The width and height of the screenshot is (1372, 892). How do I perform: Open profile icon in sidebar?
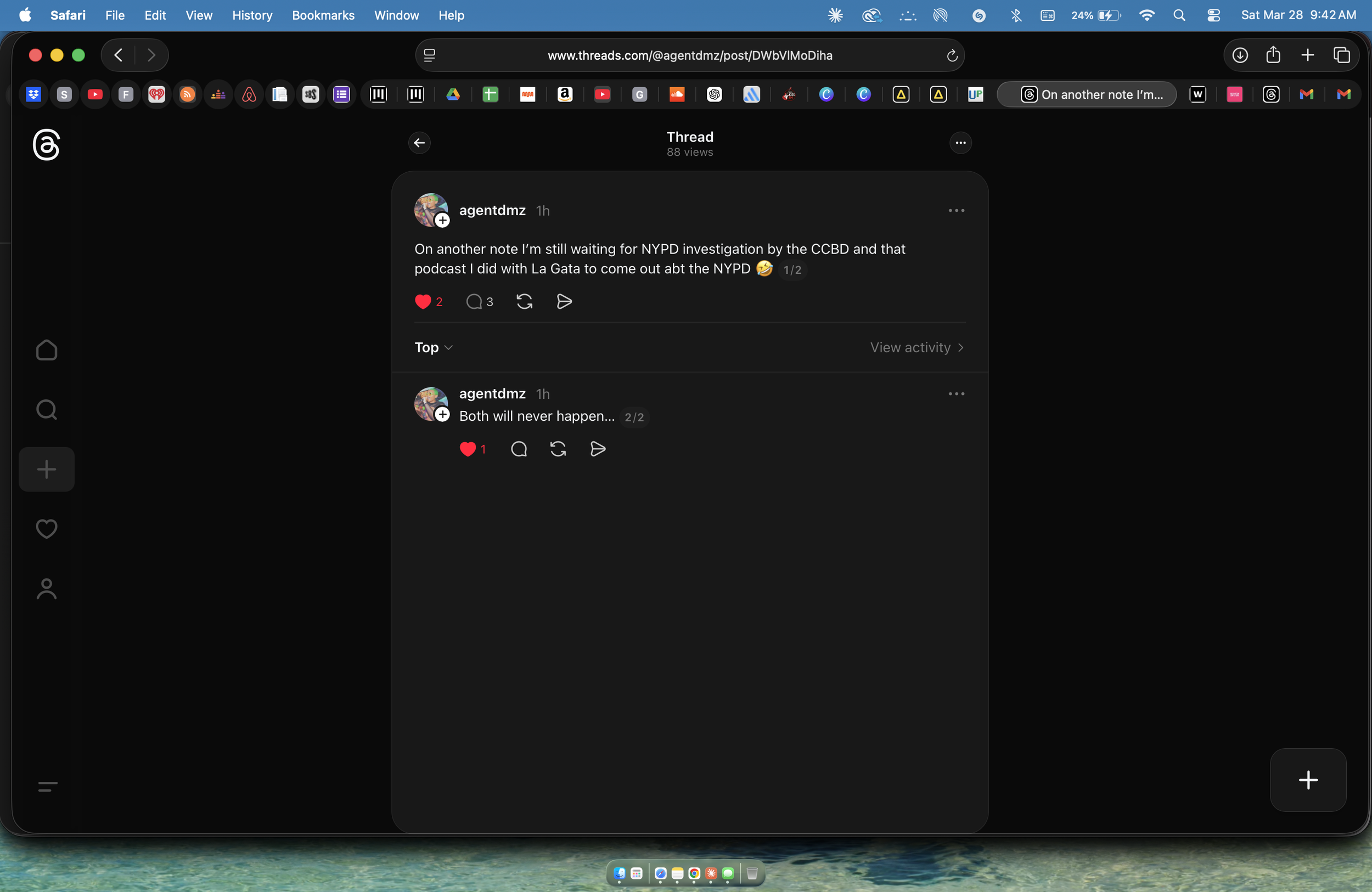click(x=46, y=589)
